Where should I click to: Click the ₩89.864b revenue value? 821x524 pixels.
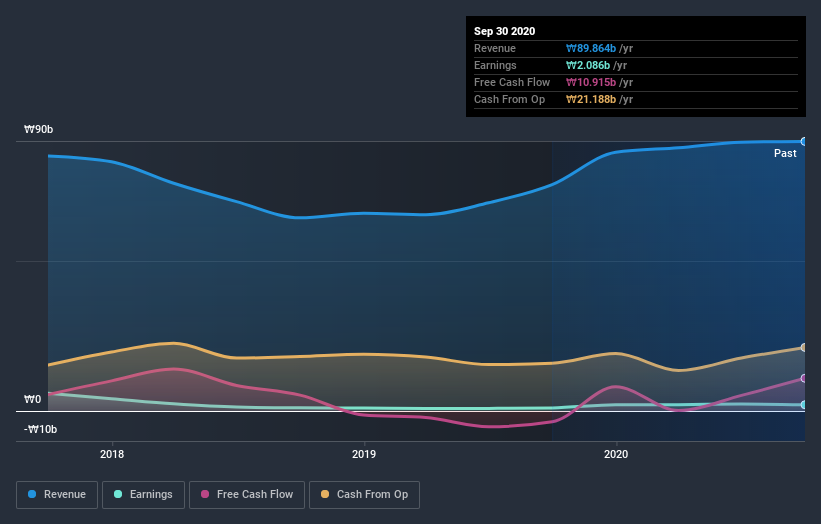pyautogui.click(x=591, y=49)
